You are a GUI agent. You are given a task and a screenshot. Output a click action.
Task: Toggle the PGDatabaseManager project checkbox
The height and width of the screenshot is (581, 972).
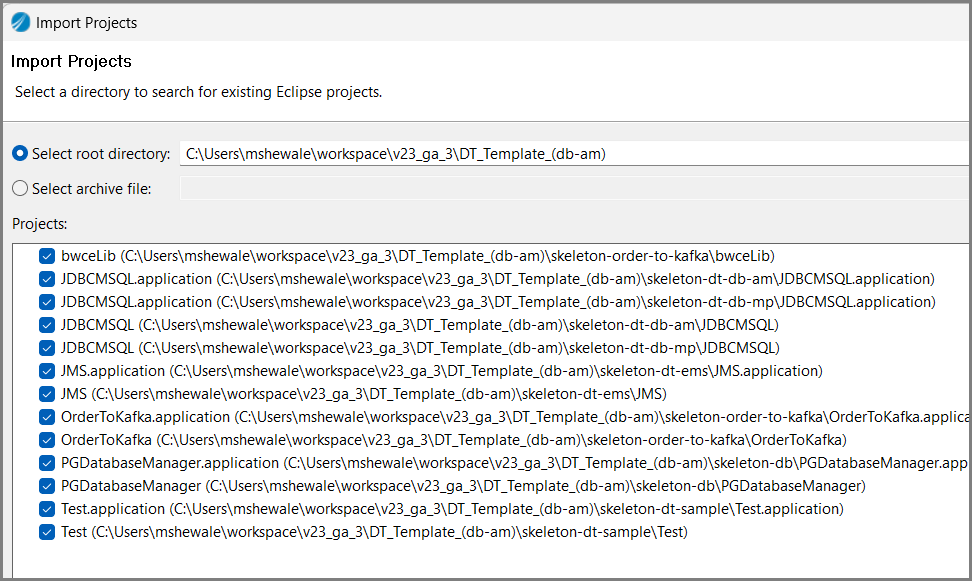pyautogui.click(x=47, y=486)
